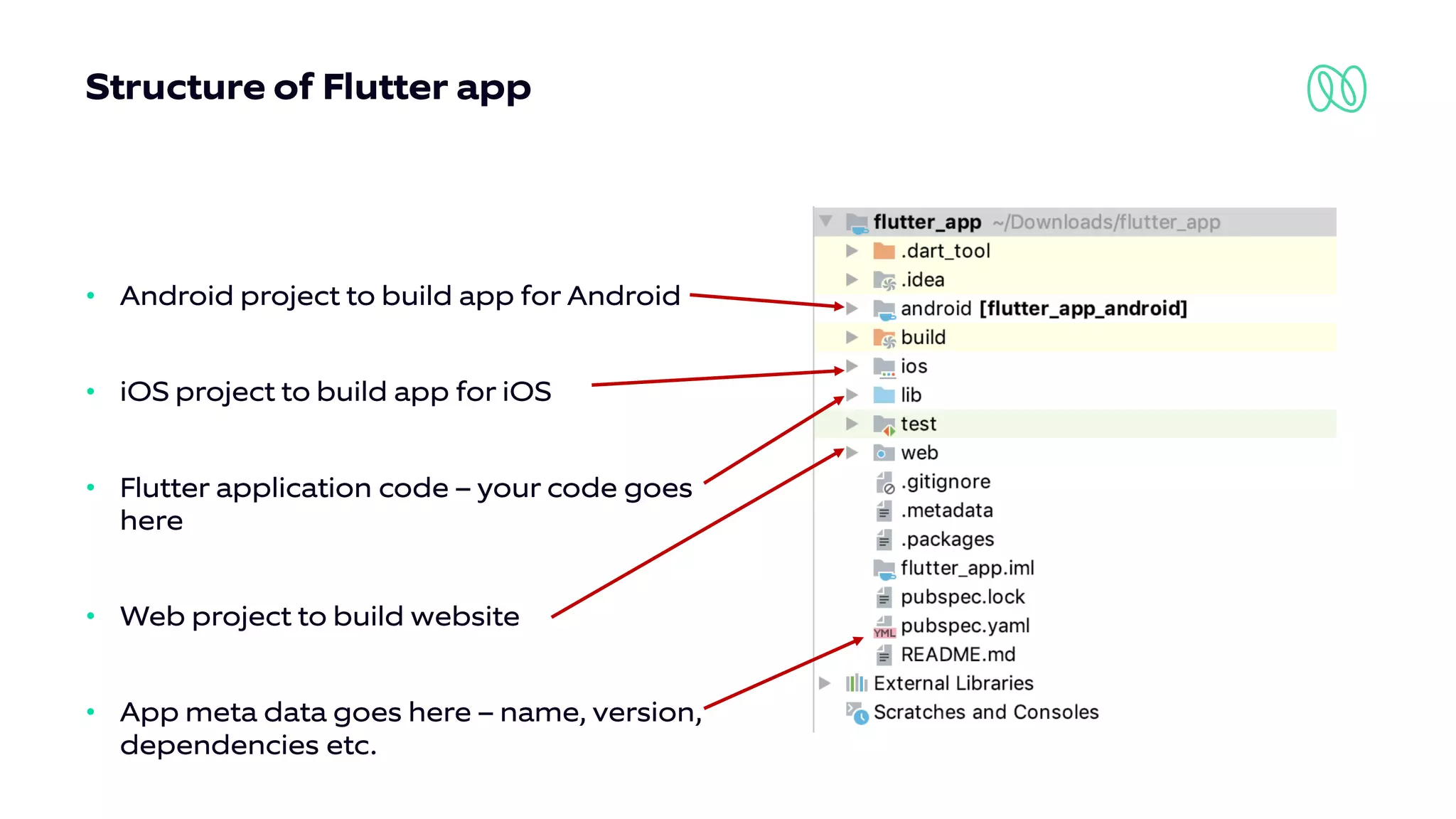Expand the .dart_tool folder
Viewport: 1456px width, 819px height.
pyautogui.click(x=852, y=250)
